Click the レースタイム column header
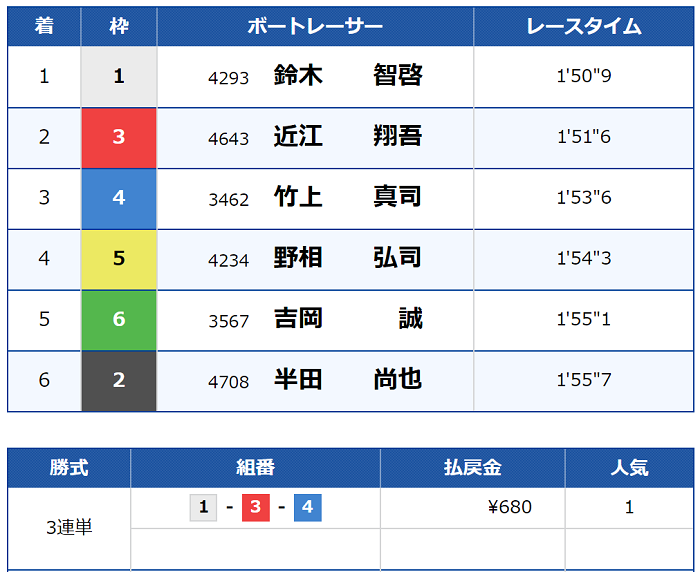This screenshot has height=572, width=700. pos(584,26)
